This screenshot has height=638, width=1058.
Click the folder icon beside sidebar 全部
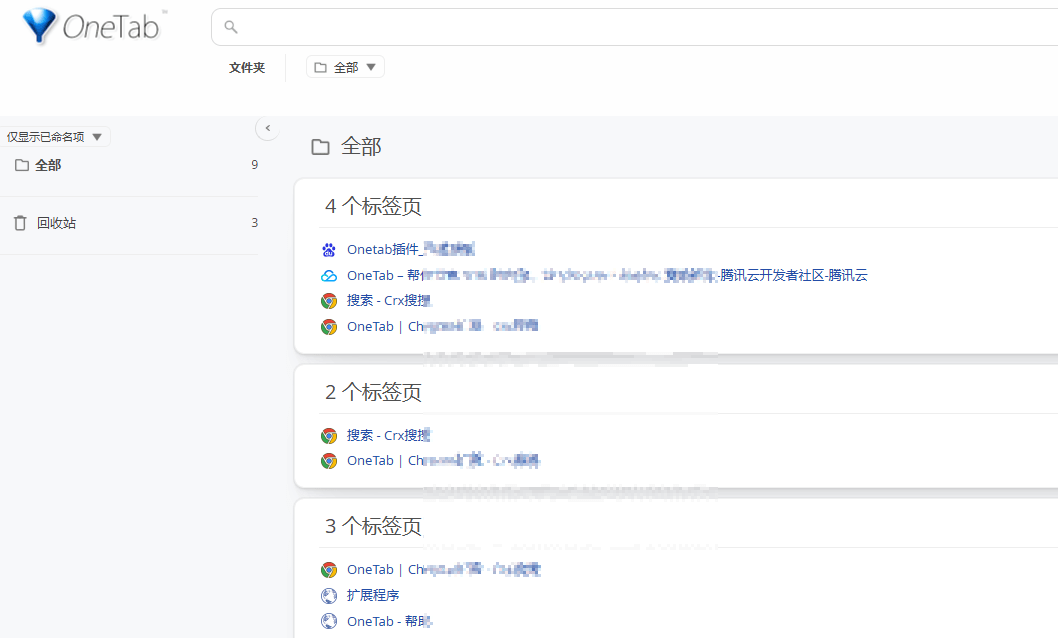click(x=22, y=165)
